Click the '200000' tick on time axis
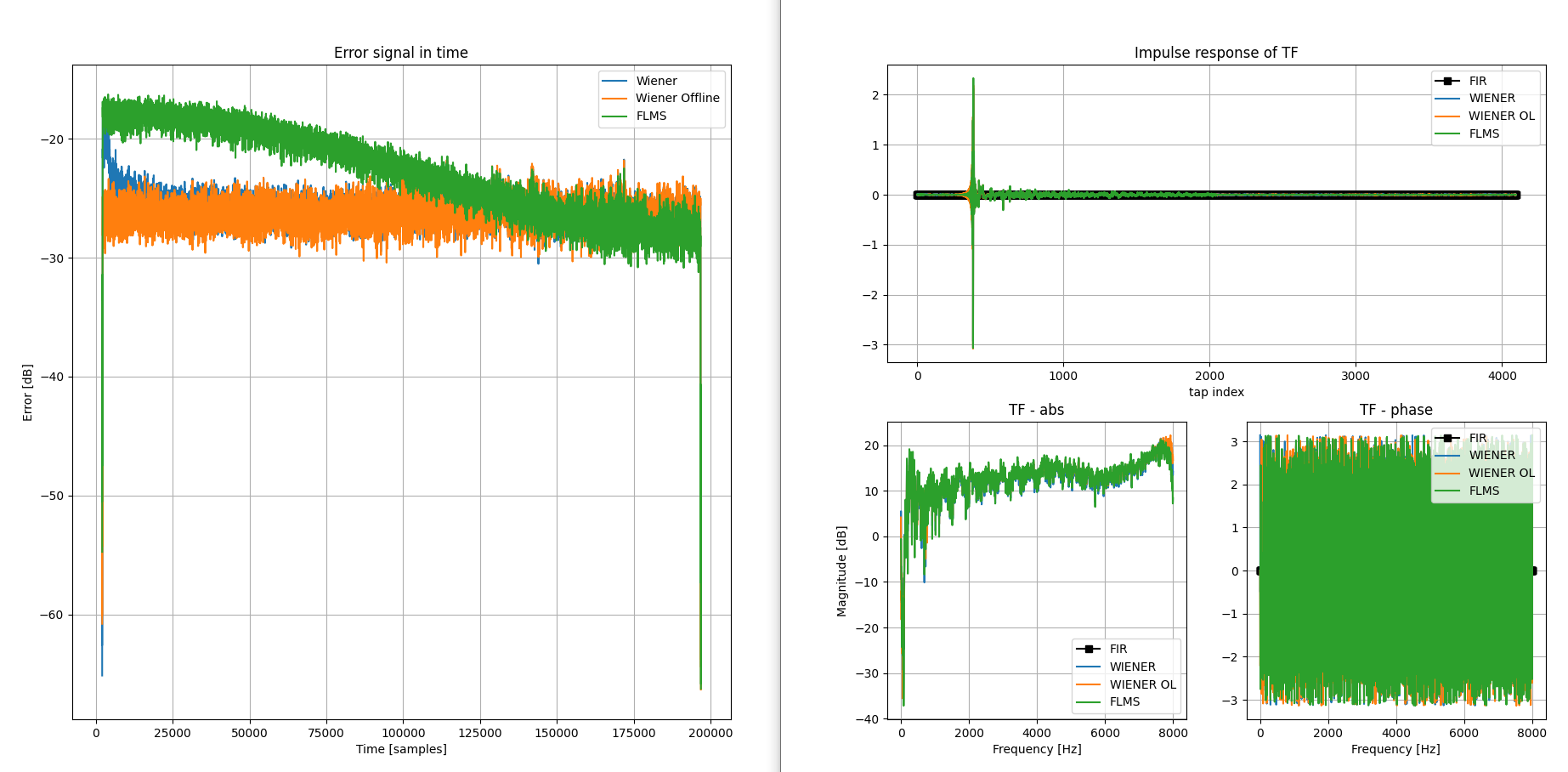 [710, 733]
